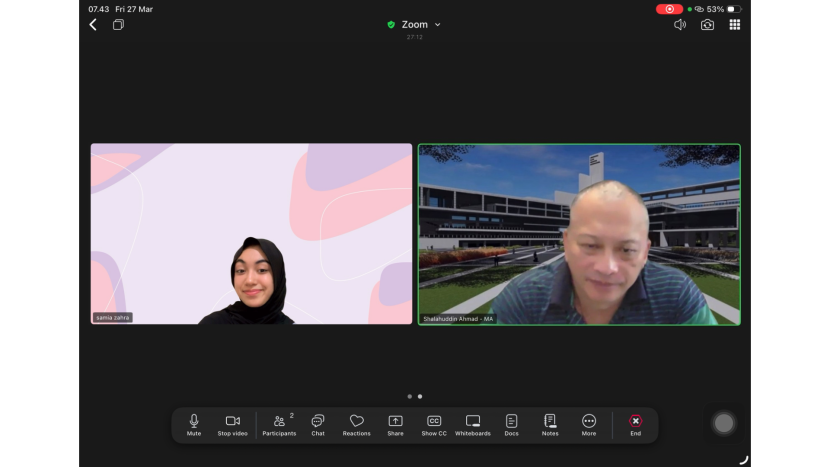Image resolution: width=830 pixels, height=467 pixels.
Task: Select Shalahuddin Ahmad's video tile
Action: click(579, 234)
